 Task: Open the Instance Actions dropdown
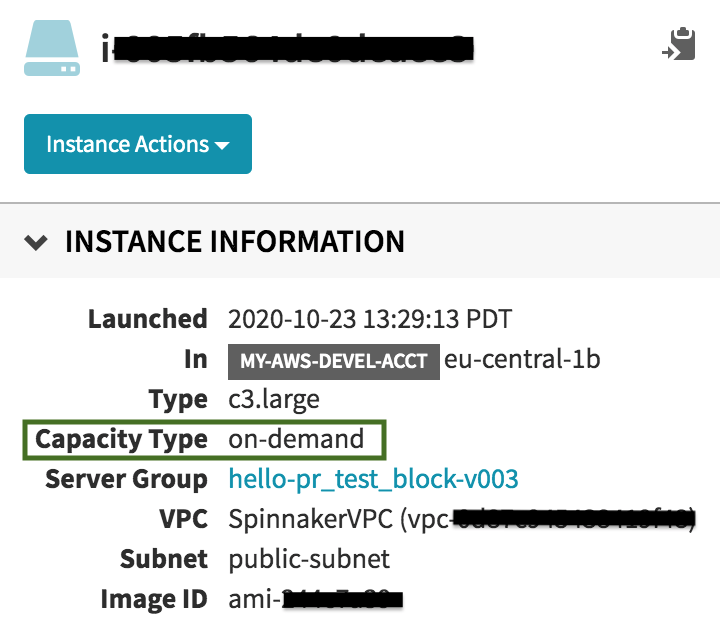pos(138,144)
